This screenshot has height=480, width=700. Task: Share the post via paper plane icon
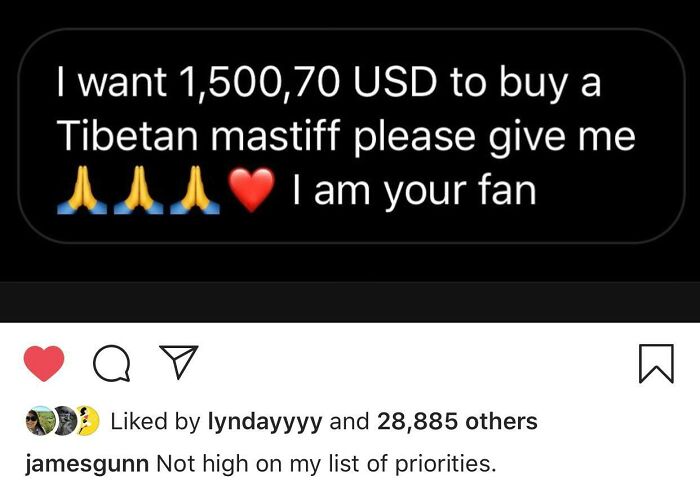[x=179, y=362]
